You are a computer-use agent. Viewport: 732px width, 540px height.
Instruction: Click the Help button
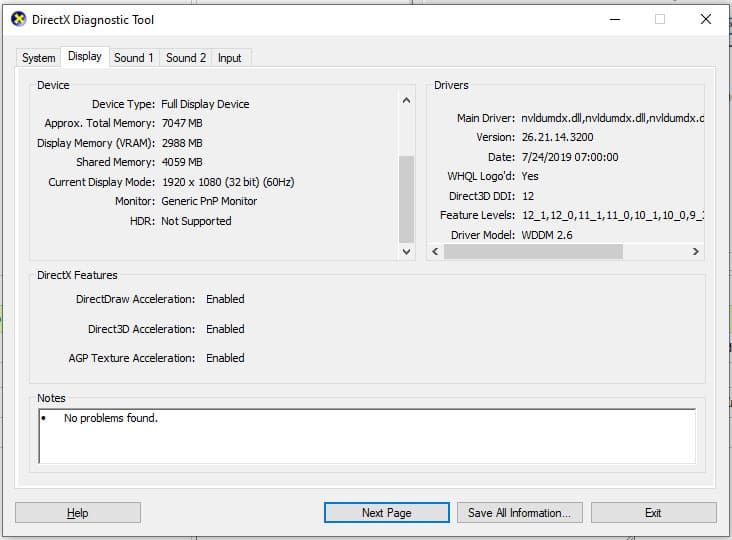pos(77,512)
